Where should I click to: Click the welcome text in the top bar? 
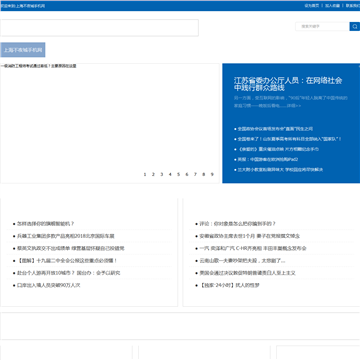point(23,6)
